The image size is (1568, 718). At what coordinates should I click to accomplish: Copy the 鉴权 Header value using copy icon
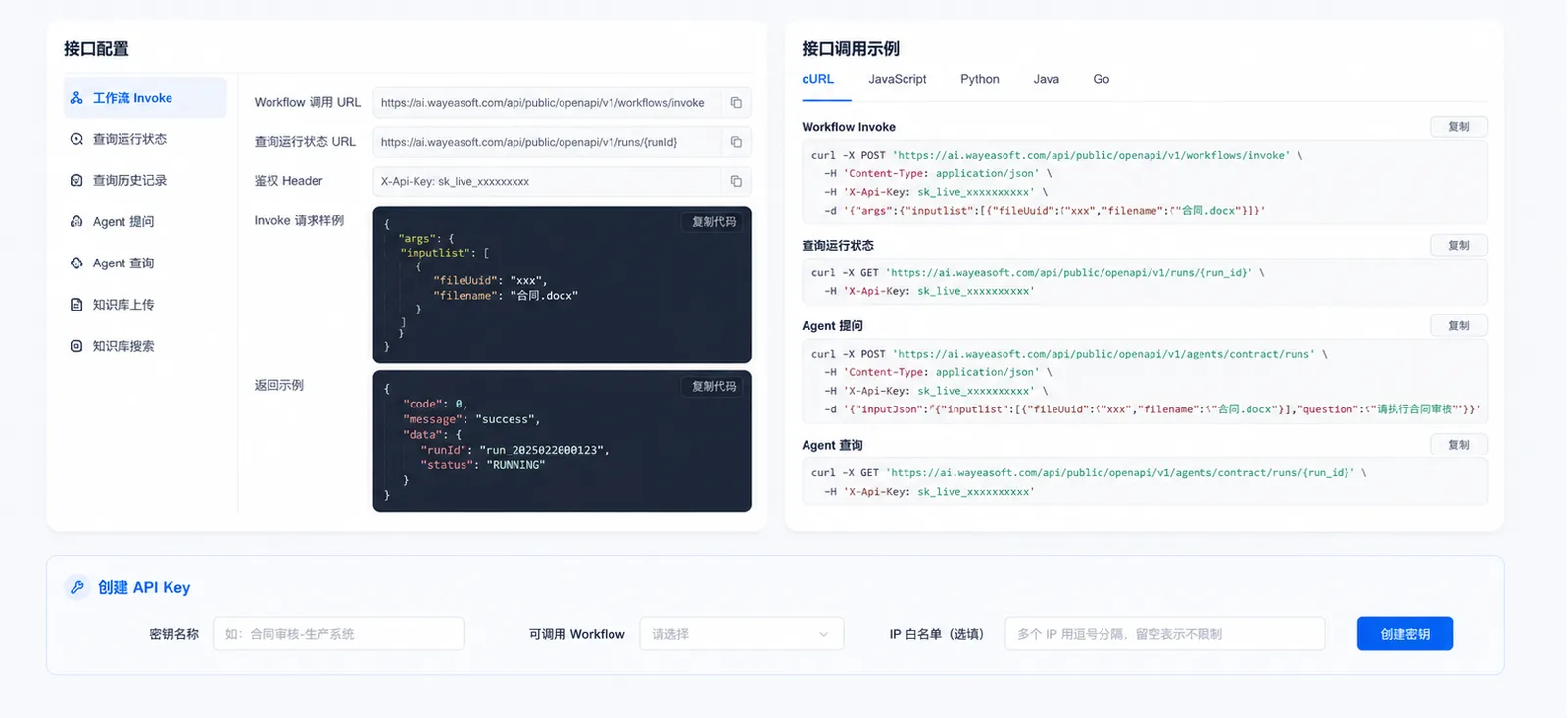click(x=736, y=181)
